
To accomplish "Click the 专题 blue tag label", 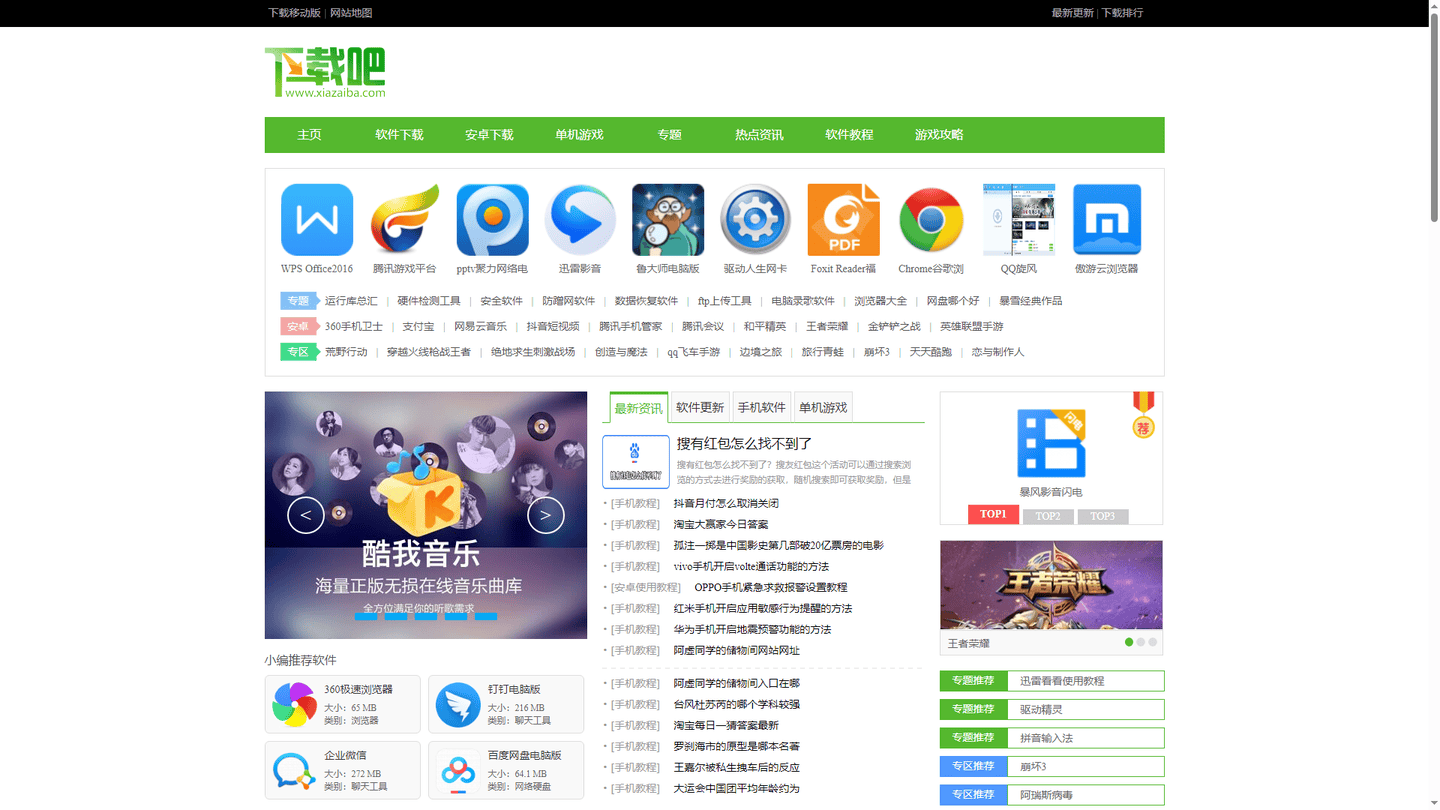I will pos(298,301).
